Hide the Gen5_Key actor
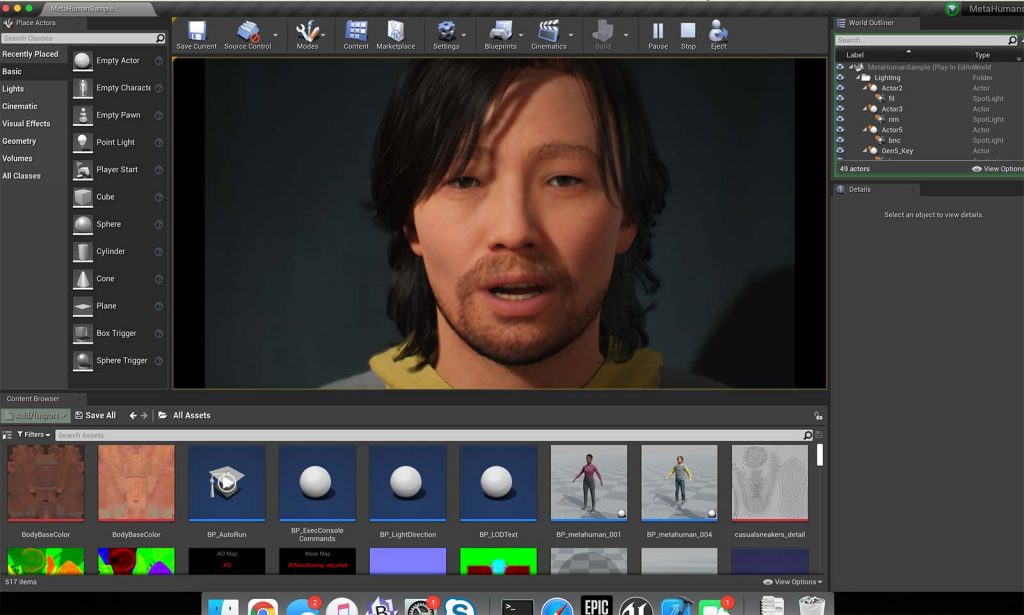The height and width of the screenshot is (615, 1024). 841,150
